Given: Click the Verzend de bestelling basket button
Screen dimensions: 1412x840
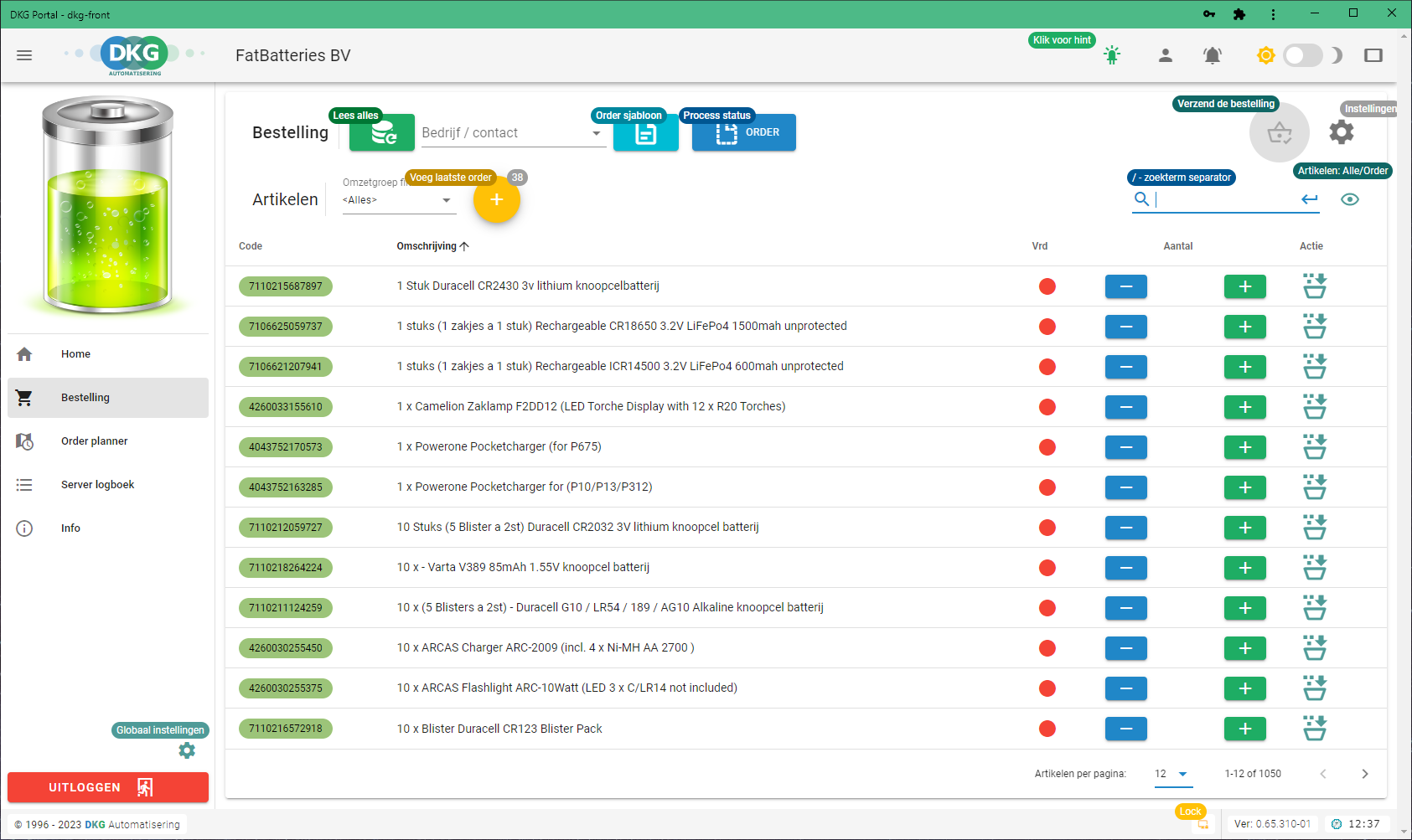Looking at the screenshot, I should pyautogui.click(x=1280, y=132).
